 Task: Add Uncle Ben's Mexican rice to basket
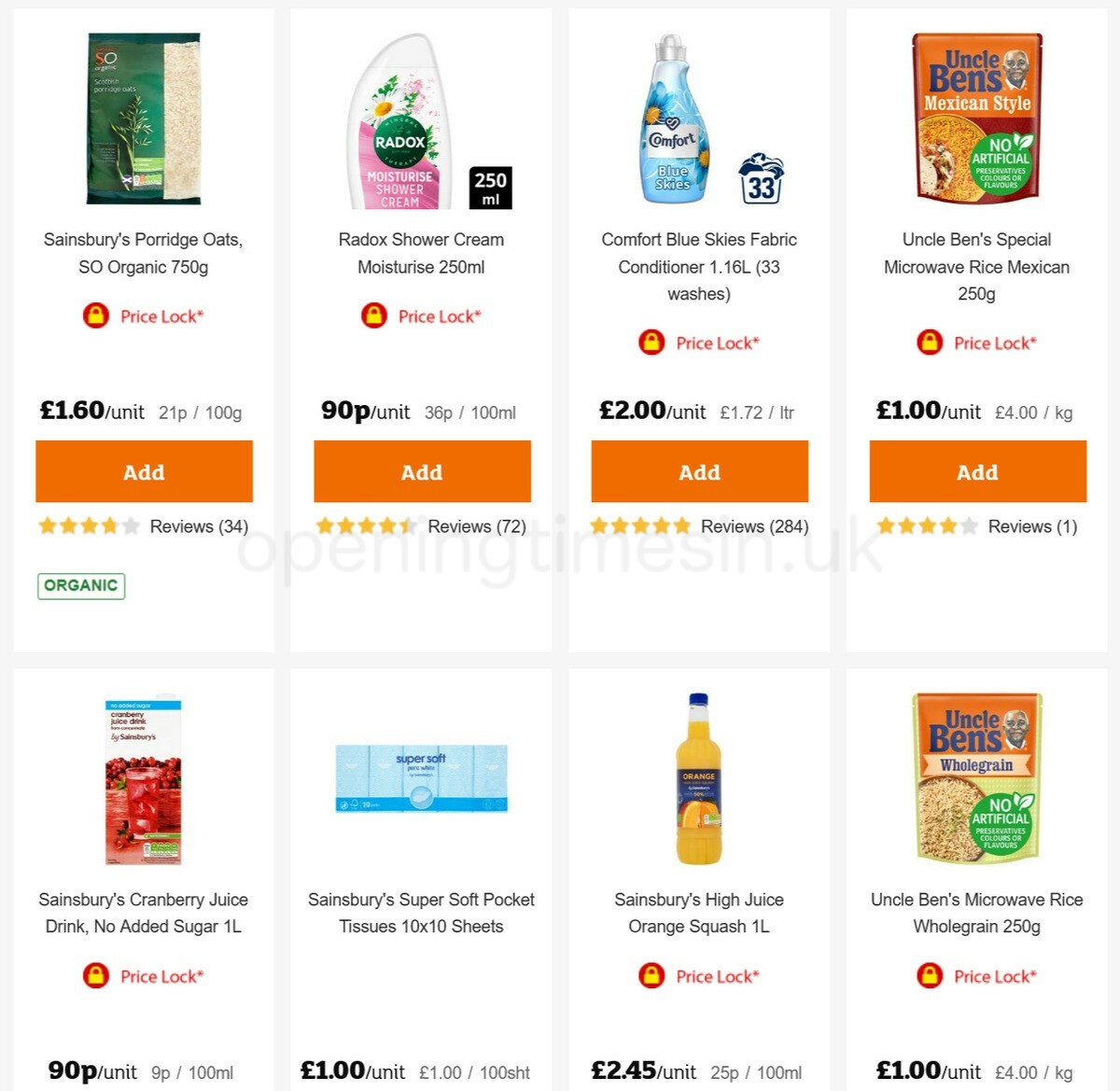pos(977,471)
